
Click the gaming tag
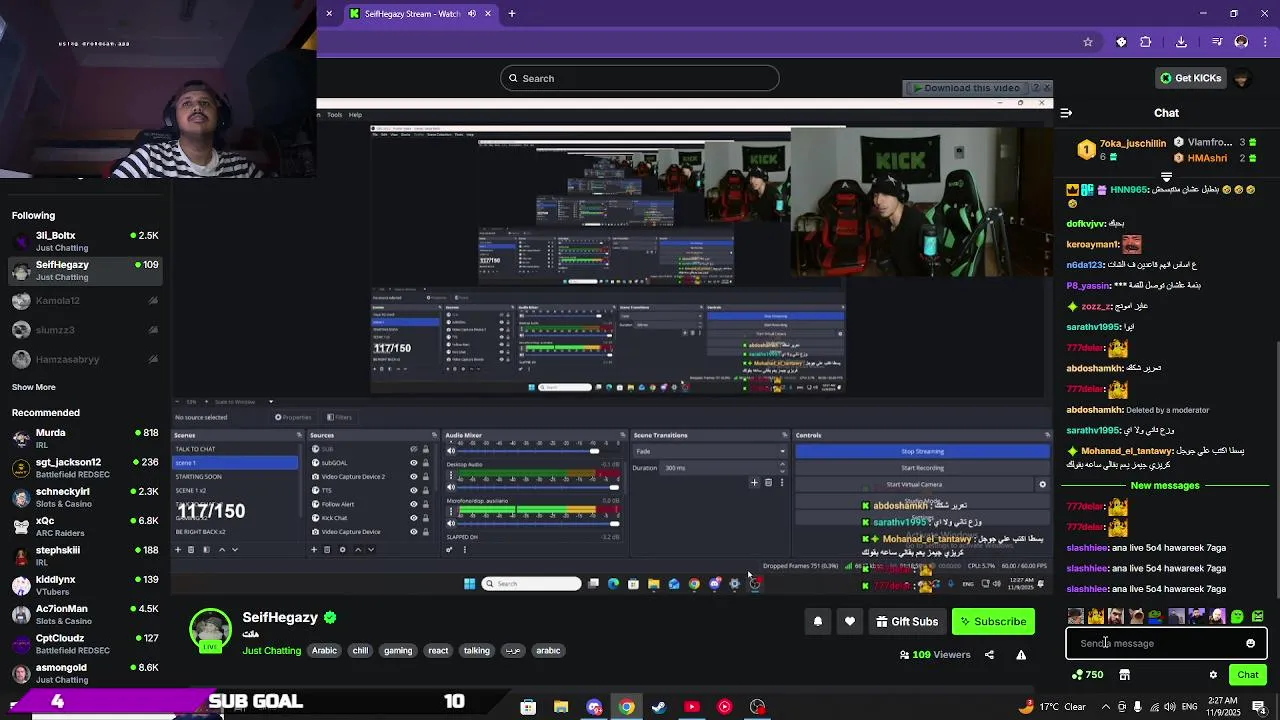pos(398,651)
